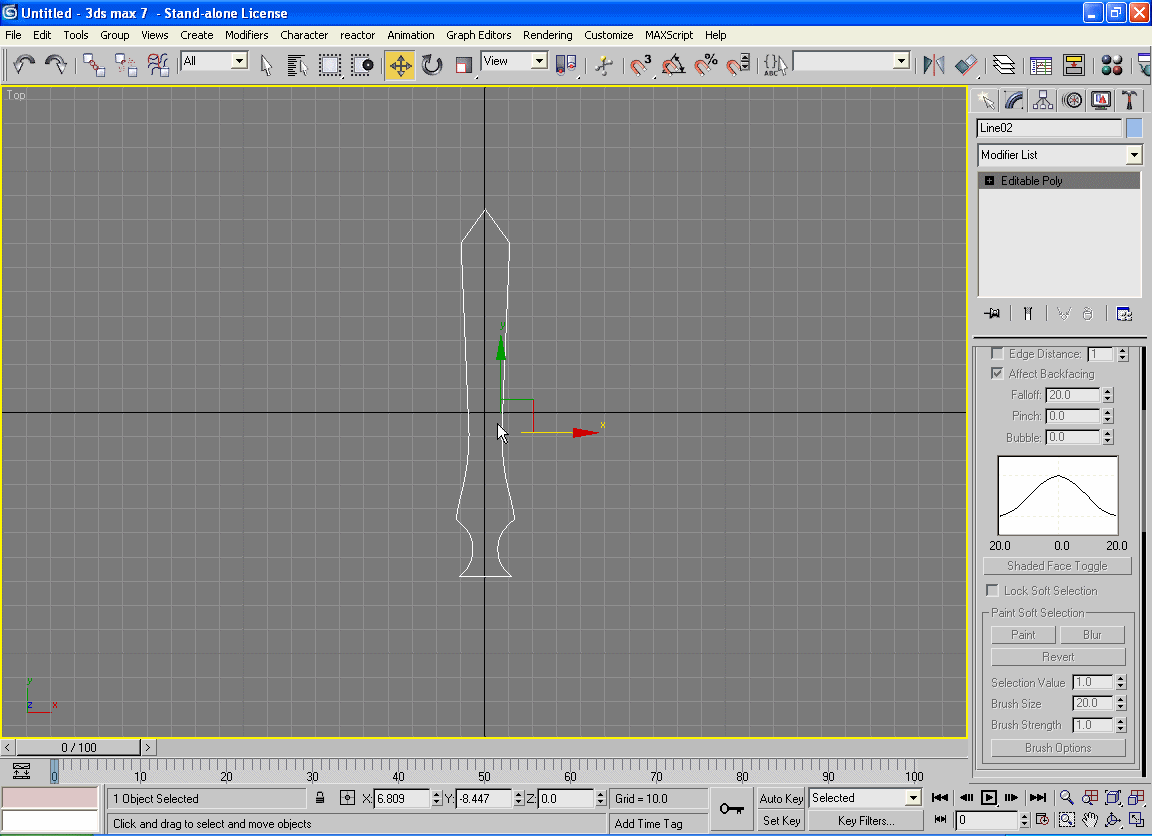
Task: Open the Hierarchy command panel tab
Action: tap(1043, 100)
